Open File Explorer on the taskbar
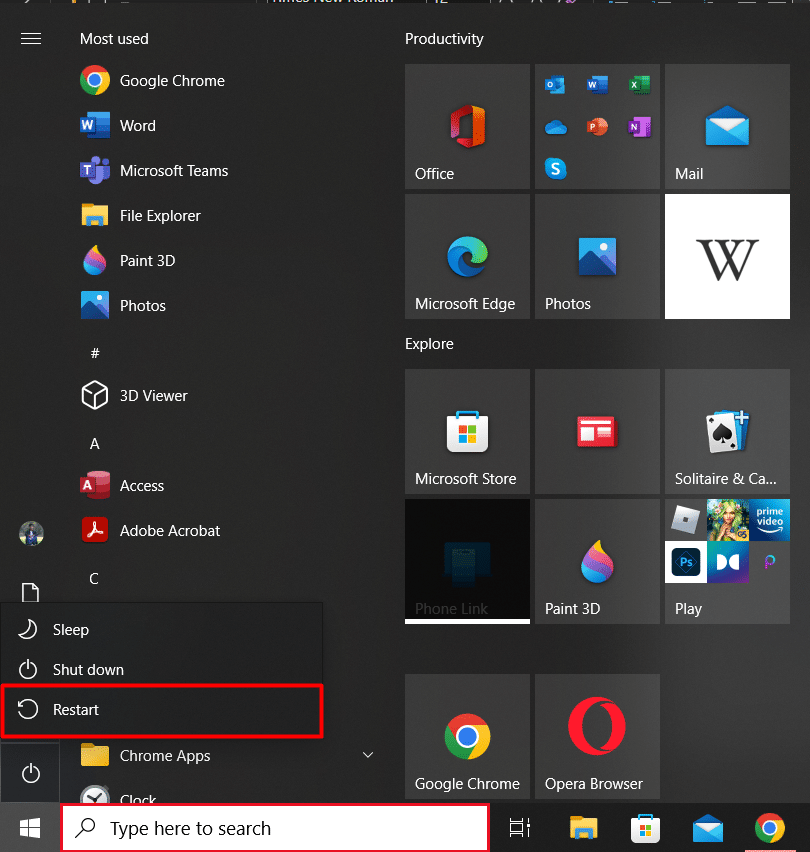Viewport: 810px width, 852px height. 583,828
